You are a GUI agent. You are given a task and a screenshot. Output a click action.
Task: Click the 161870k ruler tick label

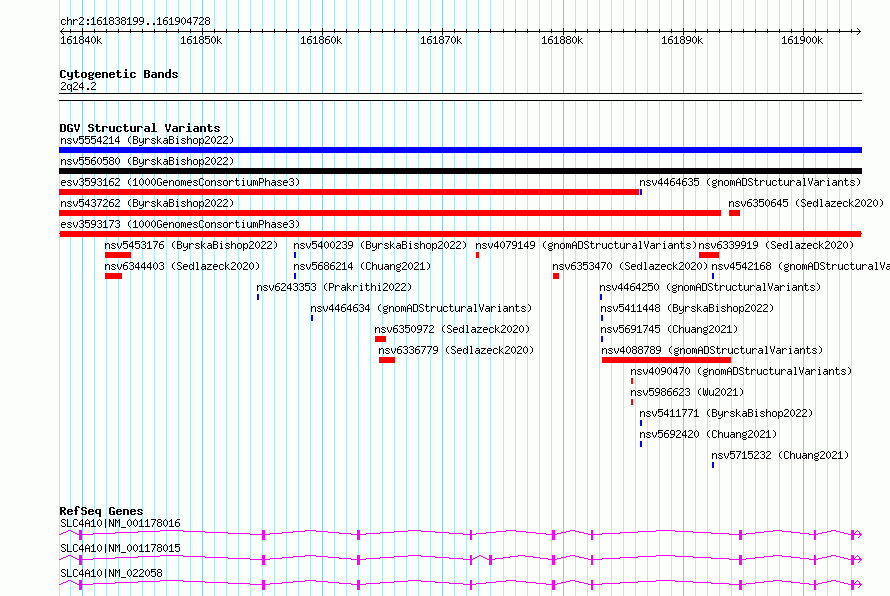(x=441, y=40)
